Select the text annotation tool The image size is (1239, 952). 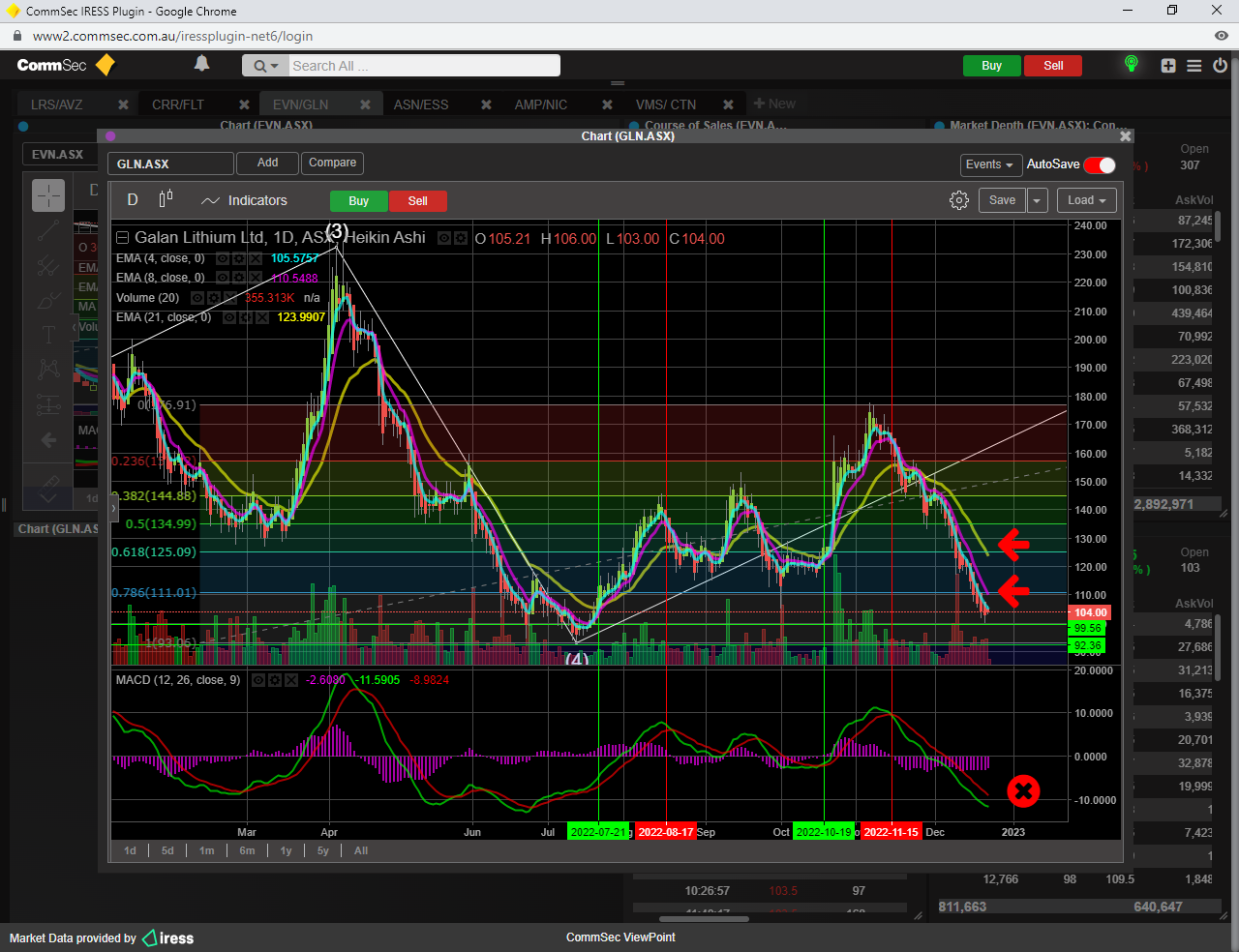tap(48, 335)
